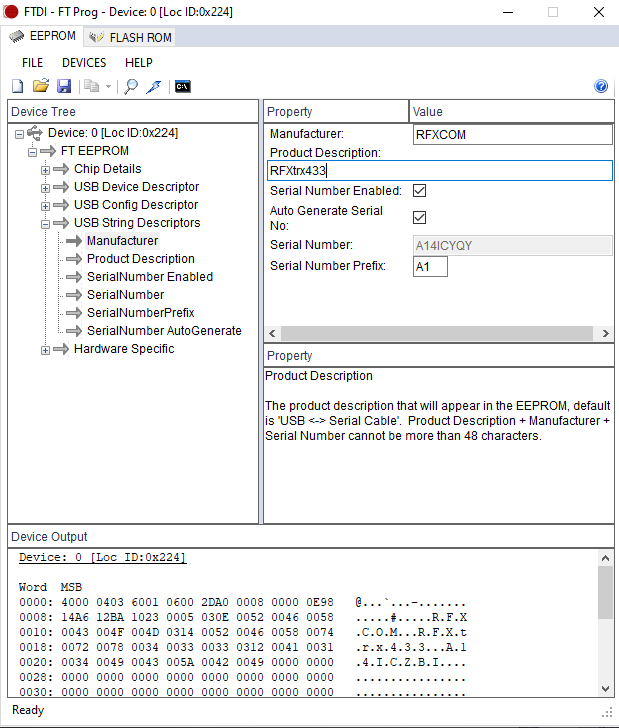Image resolution: width=619 pixels, height=728 pixels.
Task: Select Product Description tree item
Action: coord(141,259)
